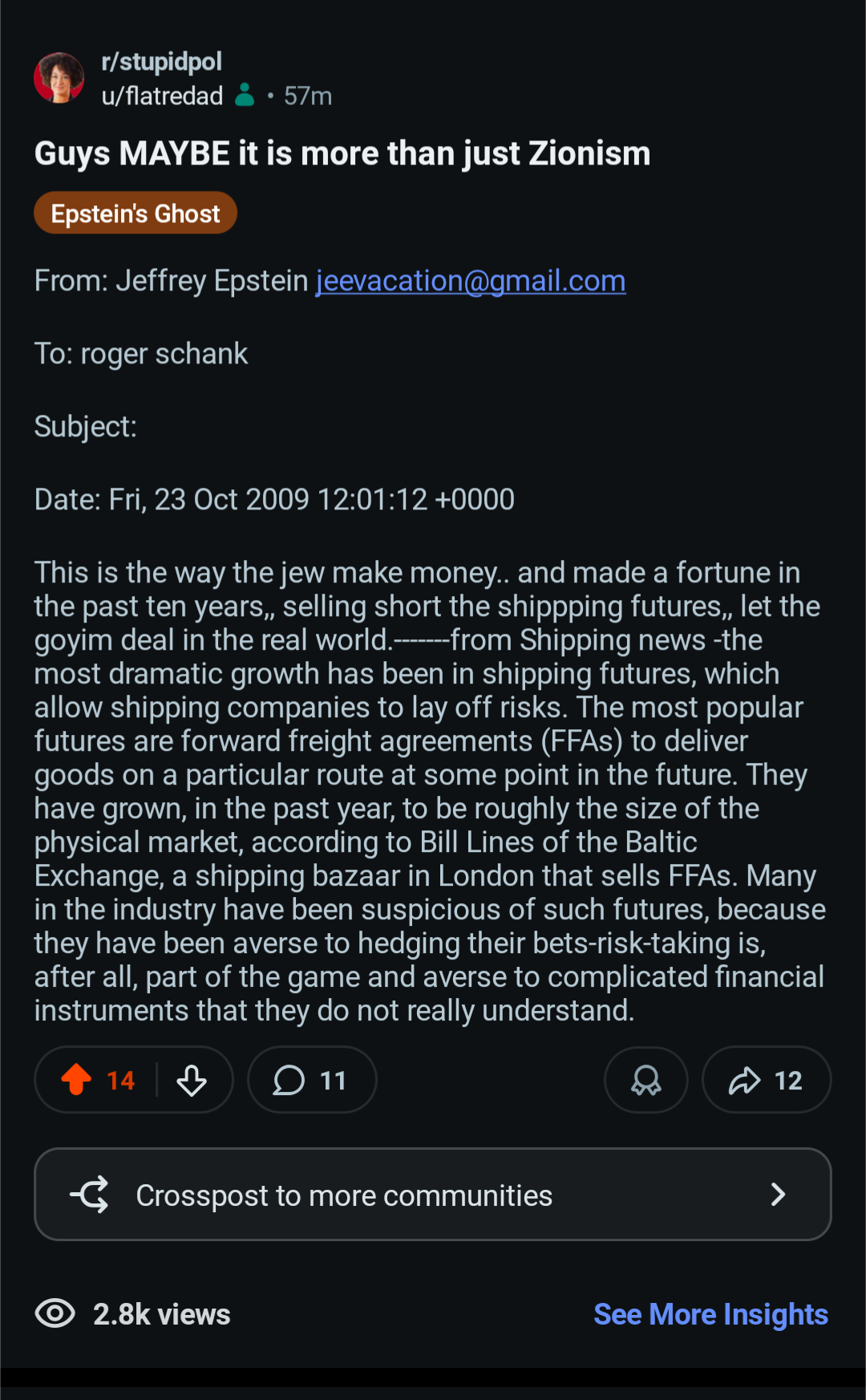Open the jeevacation@gmail.com email link
Viewport: 866px width, 1400px height.
tap(471, 281)
